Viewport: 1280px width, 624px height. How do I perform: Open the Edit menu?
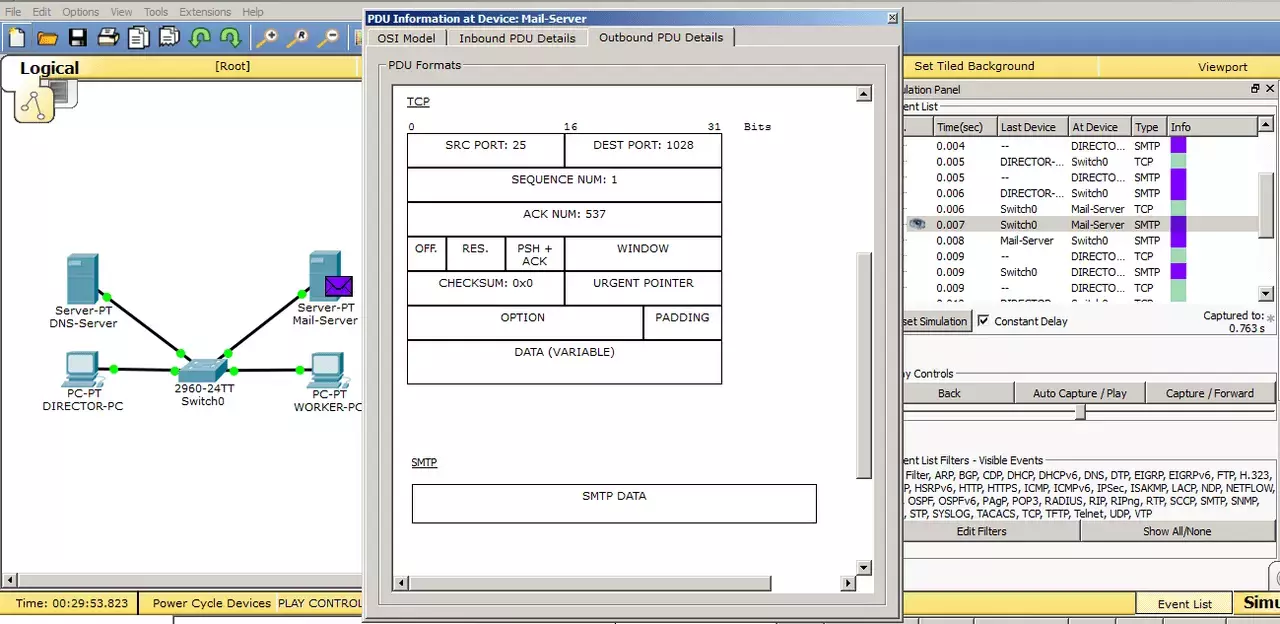[41, 12]
